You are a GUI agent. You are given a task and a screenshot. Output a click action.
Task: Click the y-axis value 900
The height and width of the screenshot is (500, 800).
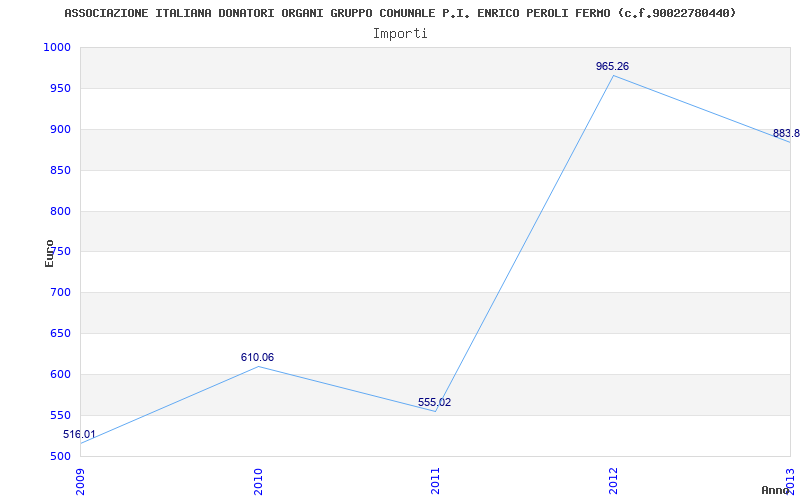[x=59, y=130]
